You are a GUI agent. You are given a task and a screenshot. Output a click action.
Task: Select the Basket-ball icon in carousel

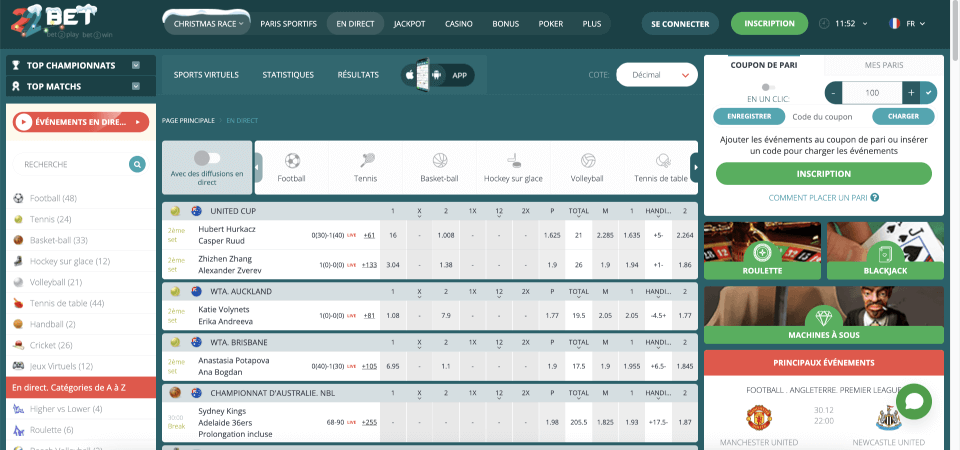coord(440,160)
